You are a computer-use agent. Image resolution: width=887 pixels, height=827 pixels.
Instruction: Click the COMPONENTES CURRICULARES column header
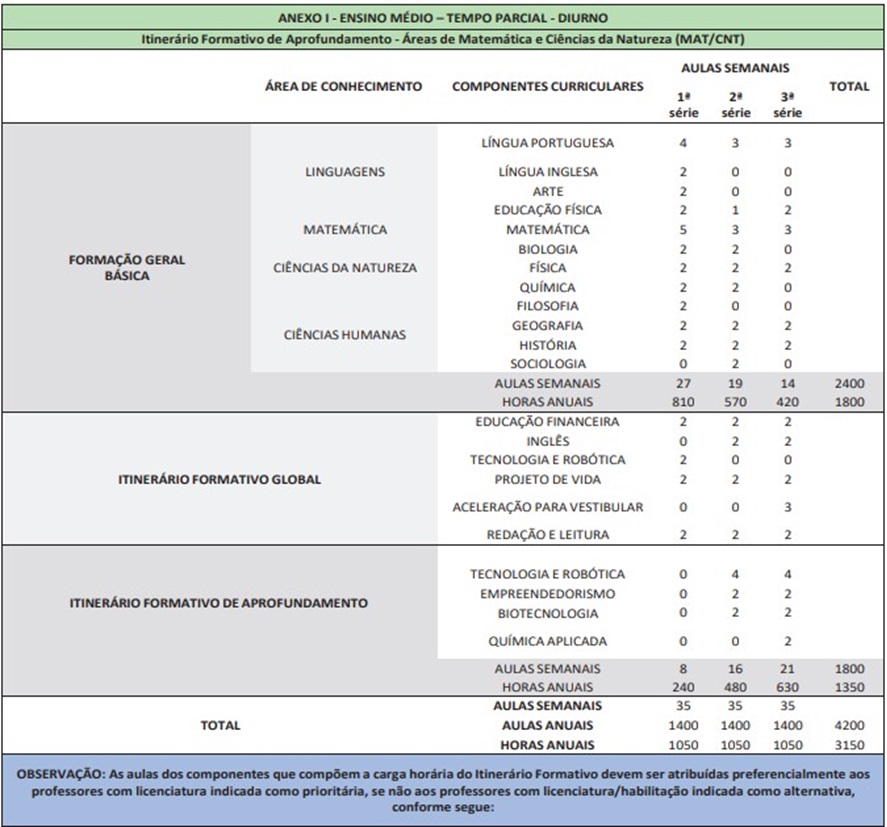(547, 87)
